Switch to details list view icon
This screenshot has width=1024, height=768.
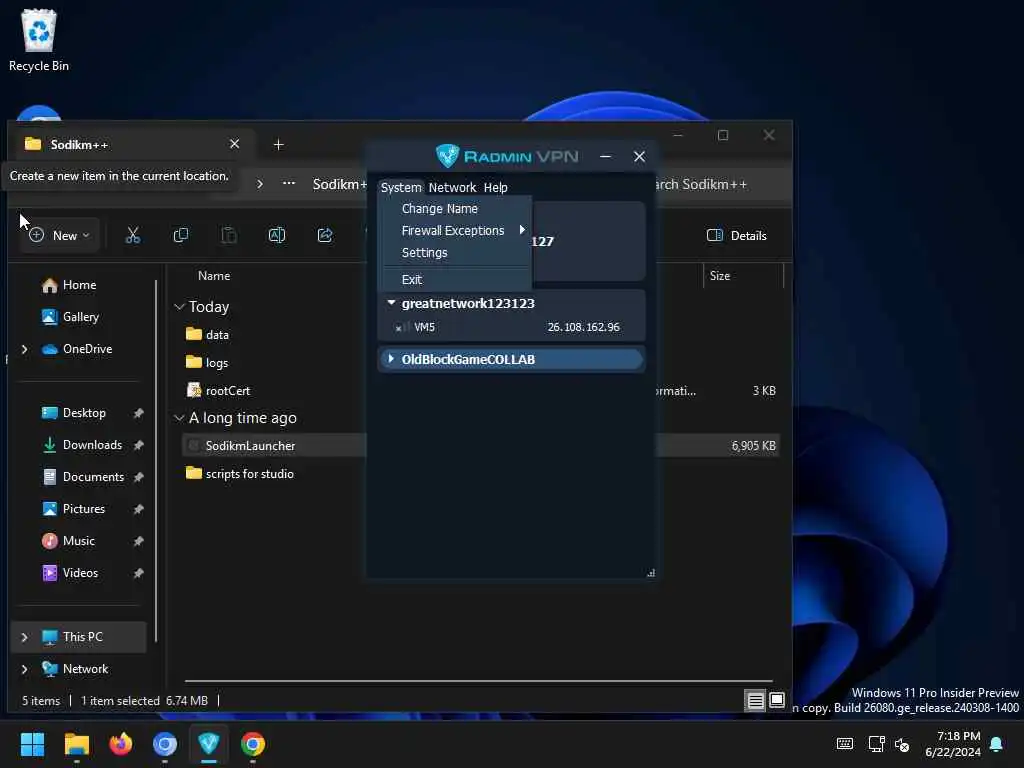(755, 701)
